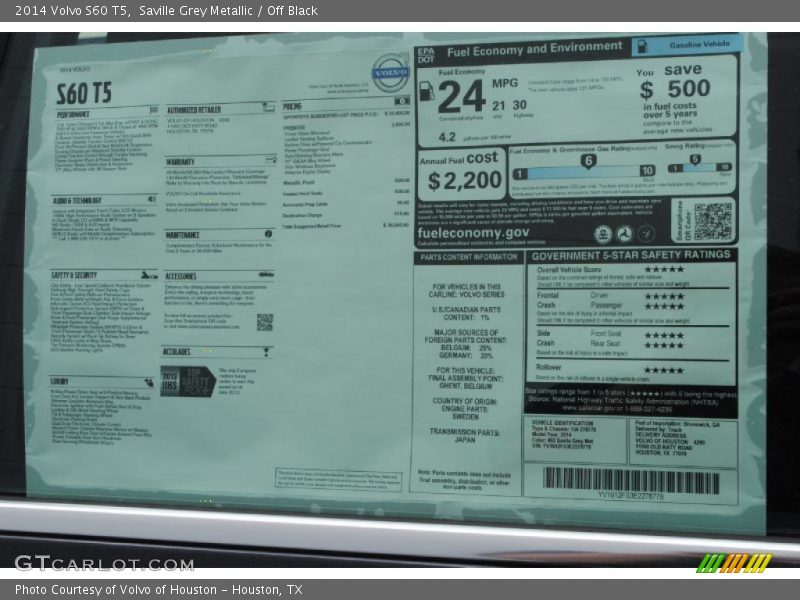
Task: Click the Rollover star rating
Action: point(664,370)
